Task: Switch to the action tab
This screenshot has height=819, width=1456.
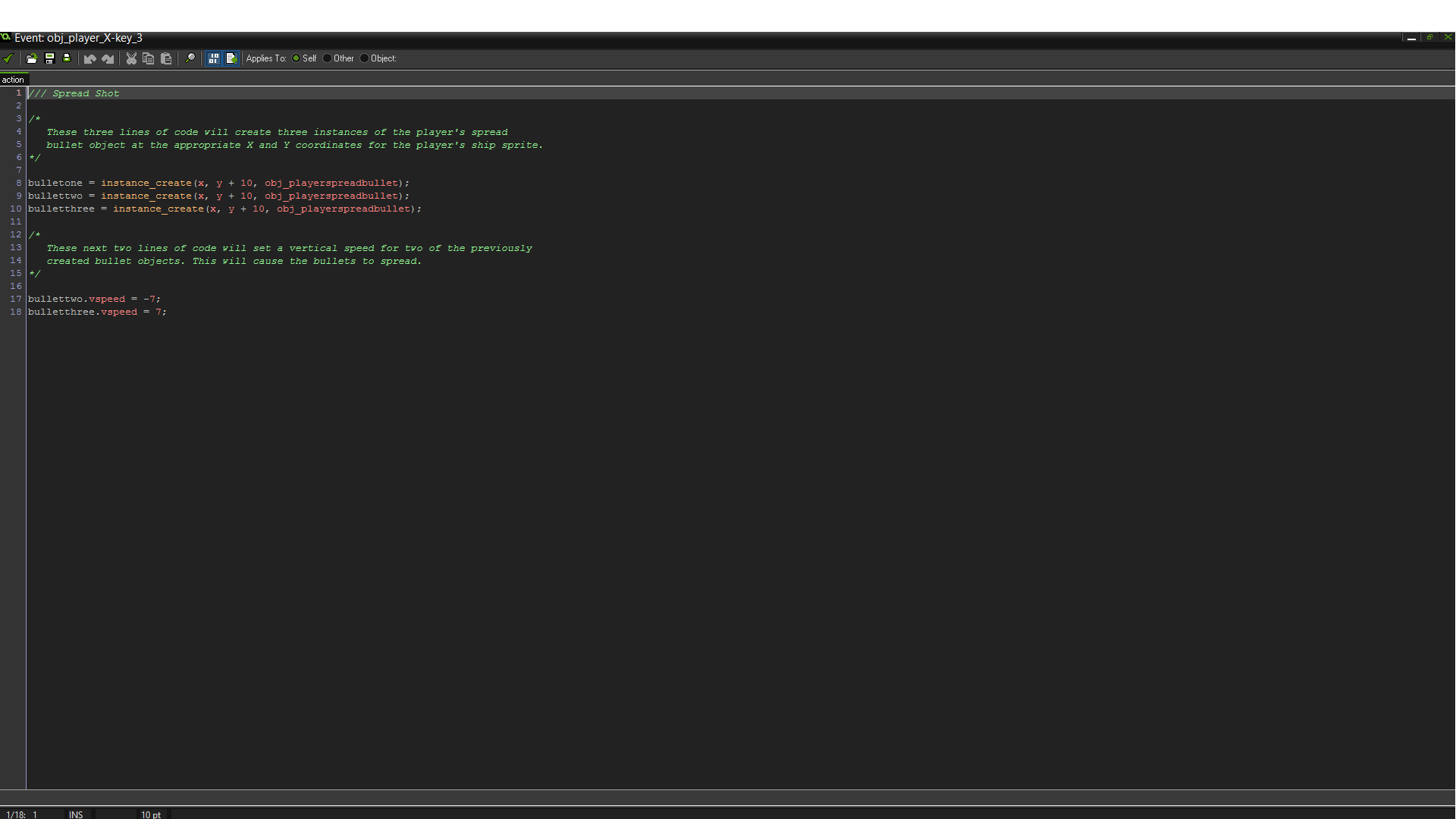Action: point(13,79)
